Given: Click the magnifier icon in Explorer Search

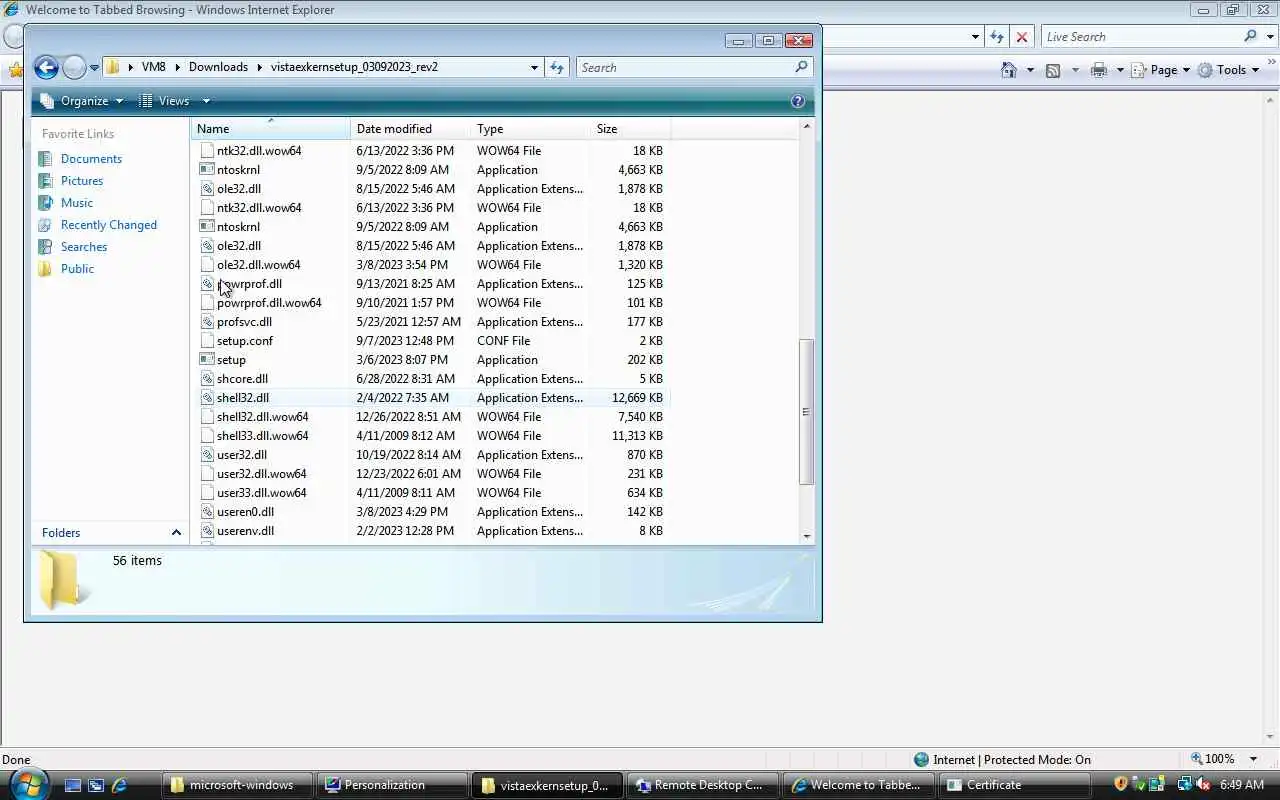Looking at the screenshot, I should [801, 67].
